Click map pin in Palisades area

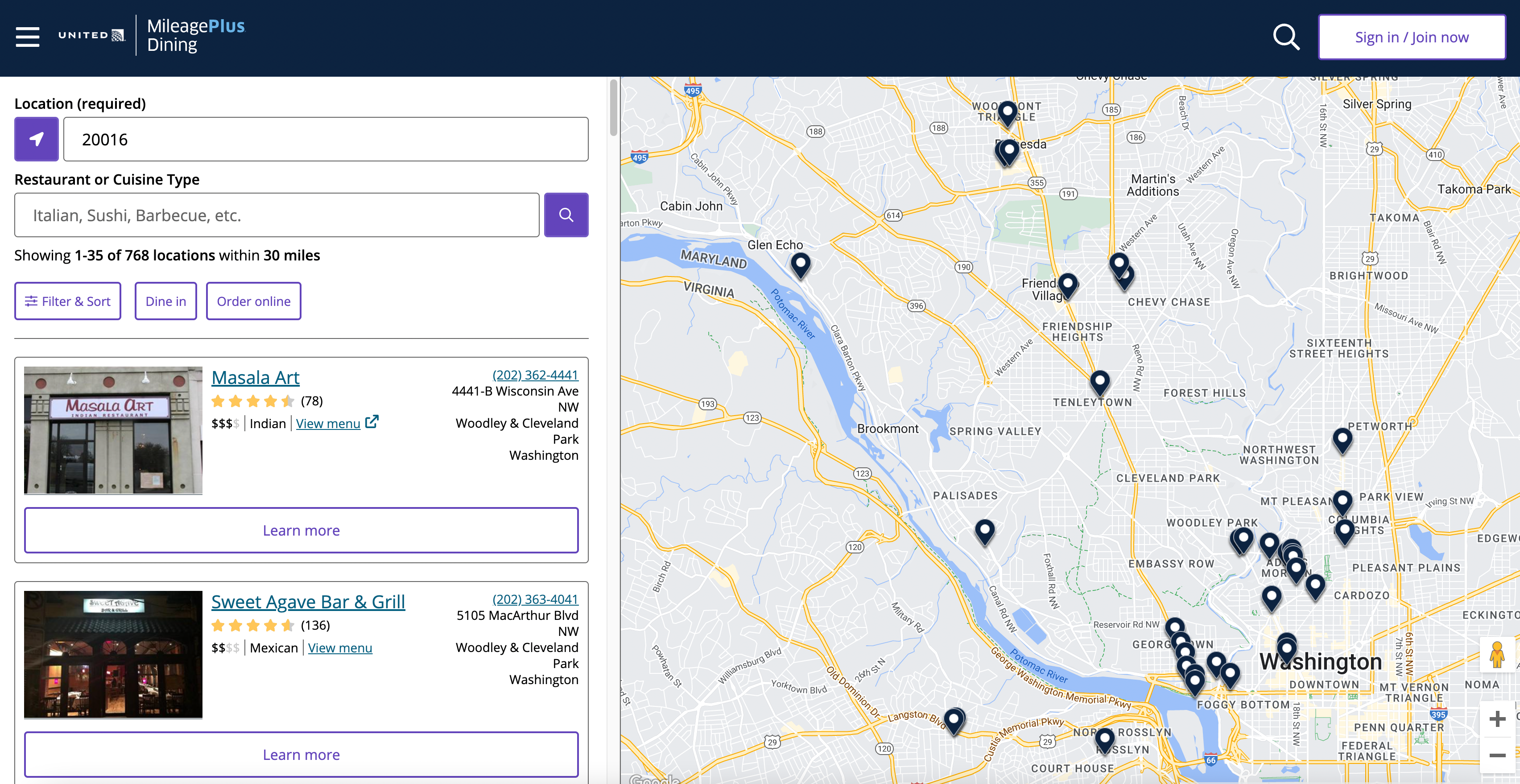[x=984, y=532]
